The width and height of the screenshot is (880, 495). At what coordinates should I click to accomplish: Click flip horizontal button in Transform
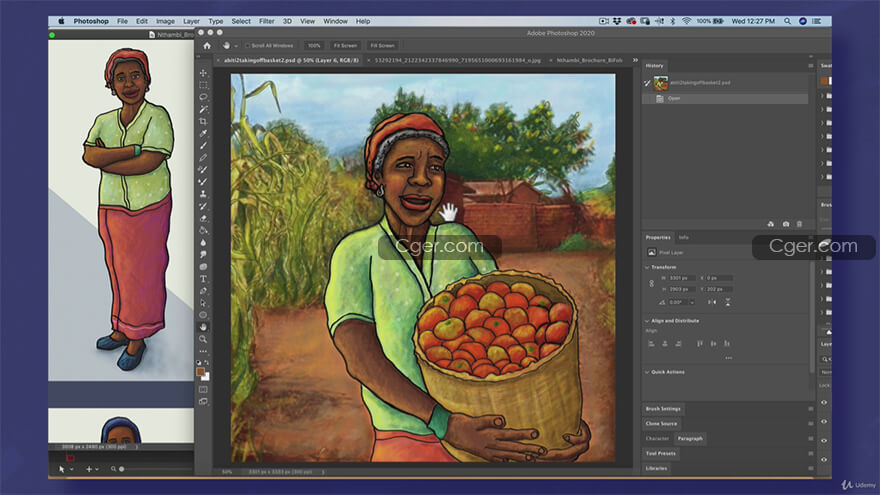tap(712, 302)
